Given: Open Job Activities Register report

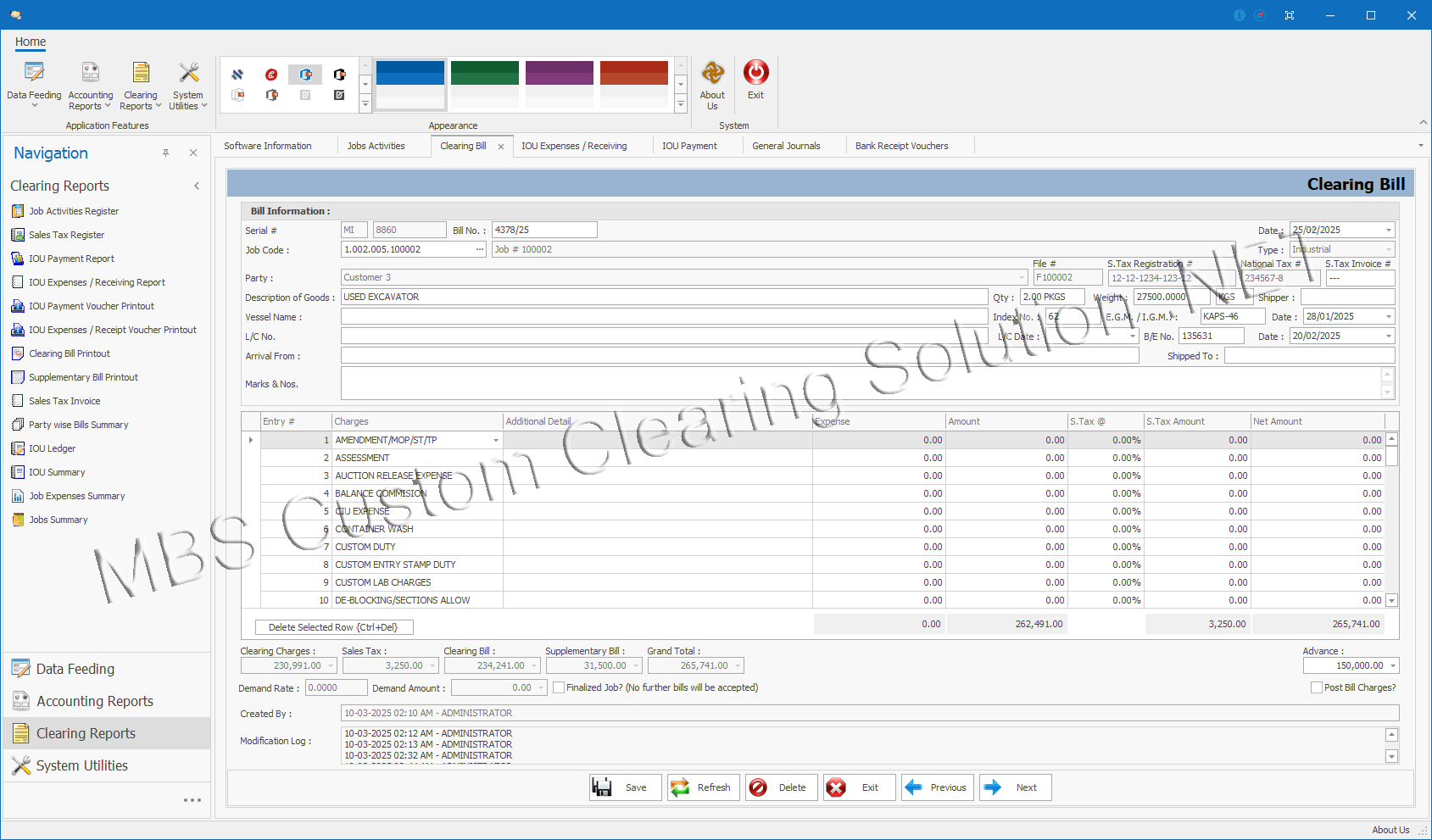Looking at the screenshot, I should pyautogui.click(x=74, y=211).
